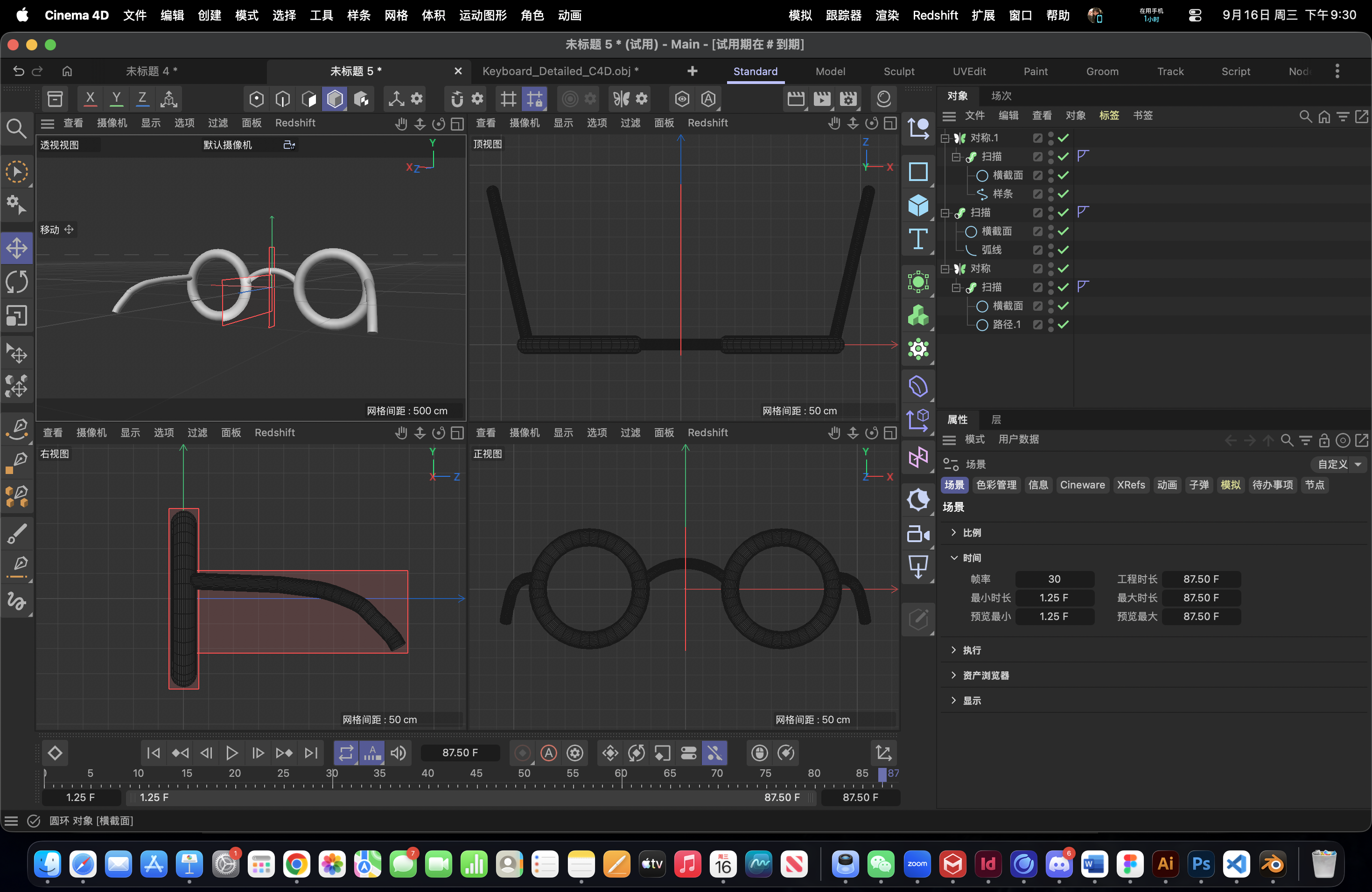Open the 待办事项 attribute tab
Image resolution: width=1372 pixels, height=892 pixels.
click(1272, 485)
